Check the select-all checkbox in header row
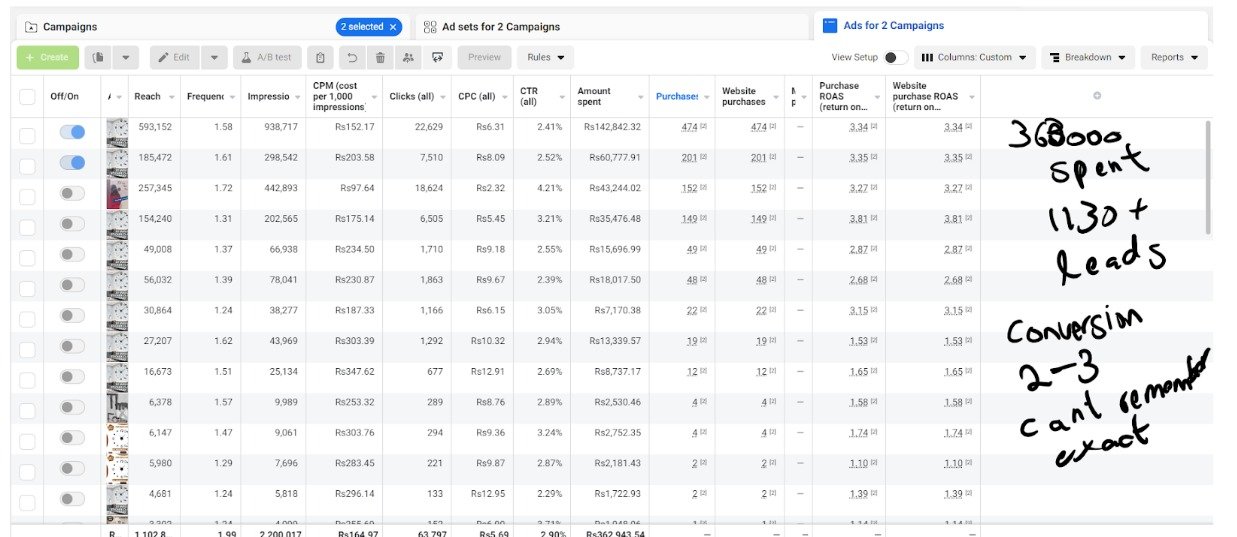Viewport: 1237px width, 537px height. 27,97
